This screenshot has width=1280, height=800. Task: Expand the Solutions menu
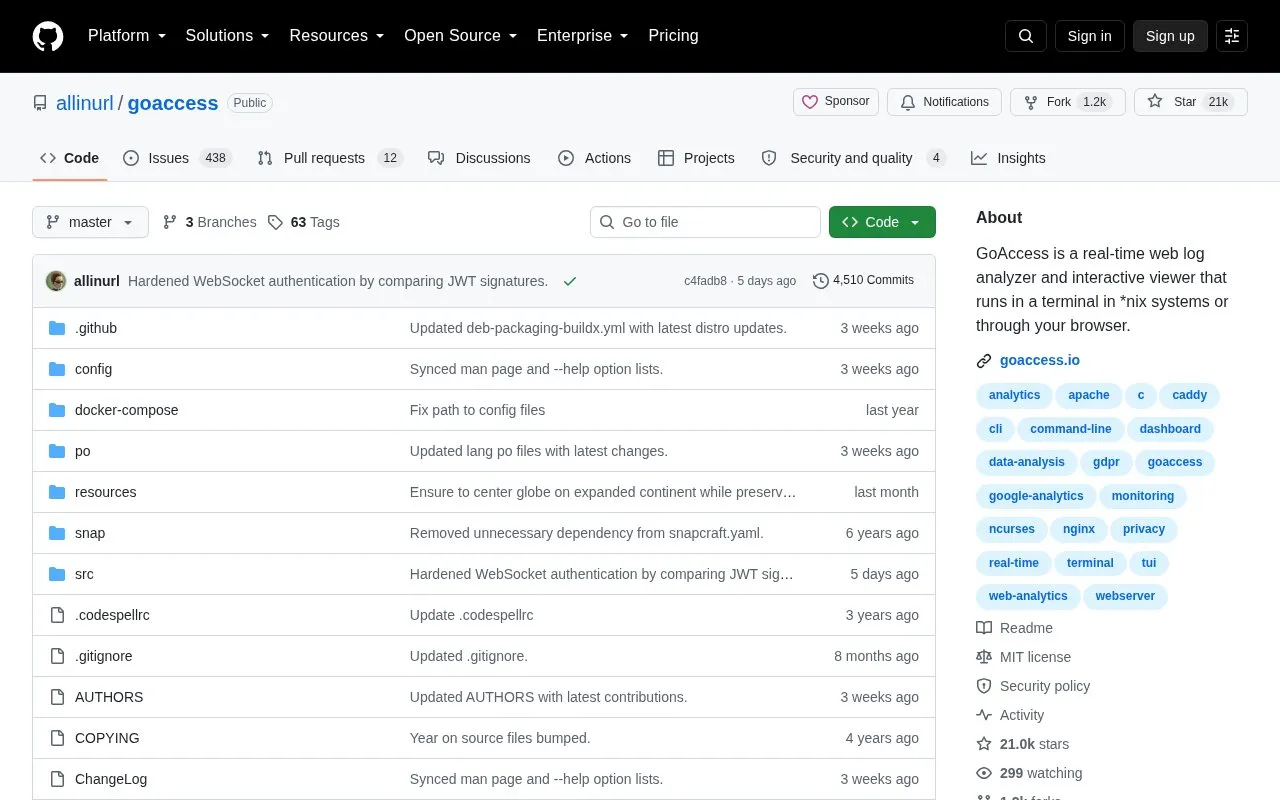(x=227, y=36)
